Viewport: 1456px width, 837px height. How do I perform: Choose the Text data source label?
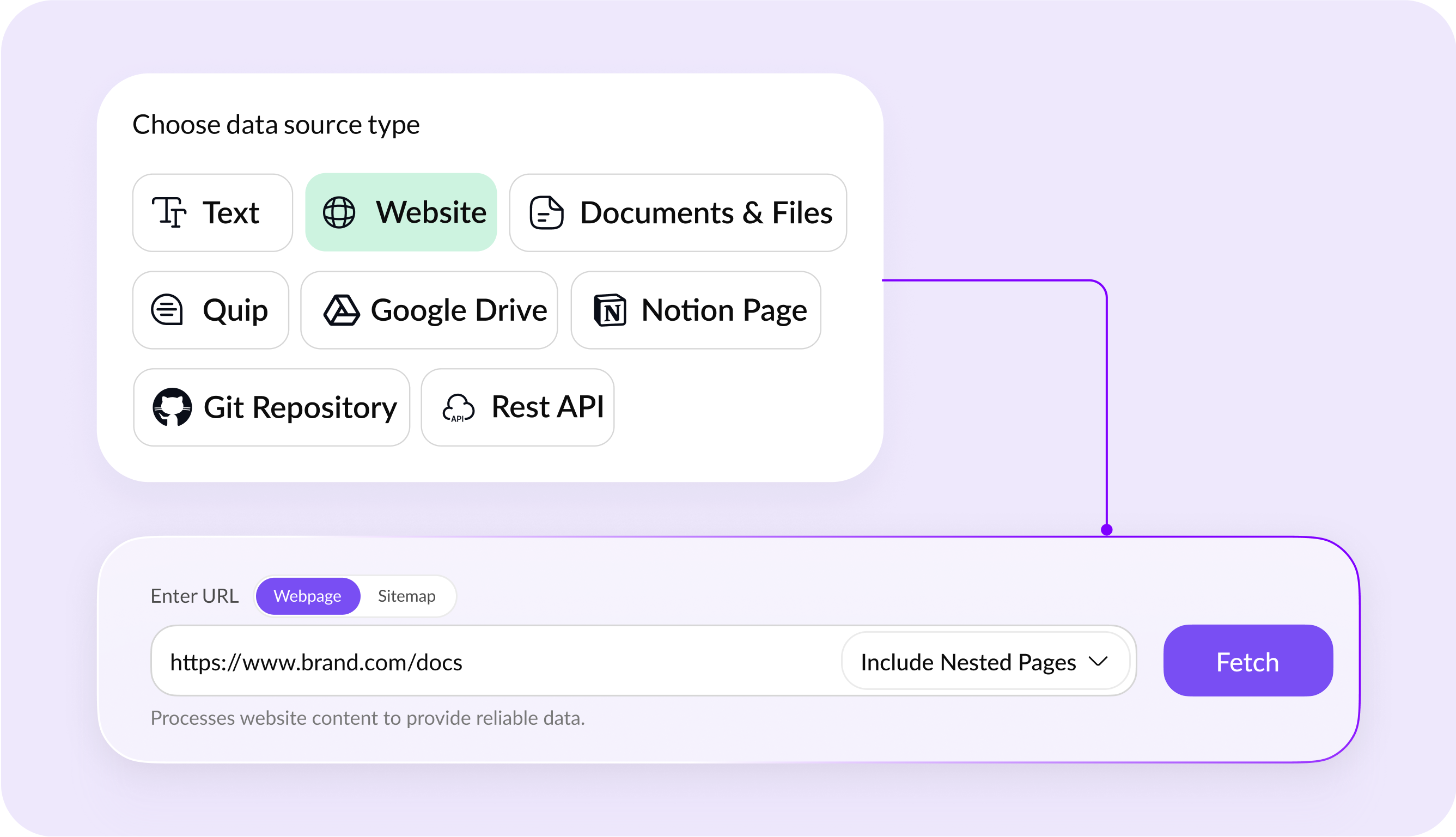coord(230,213)
